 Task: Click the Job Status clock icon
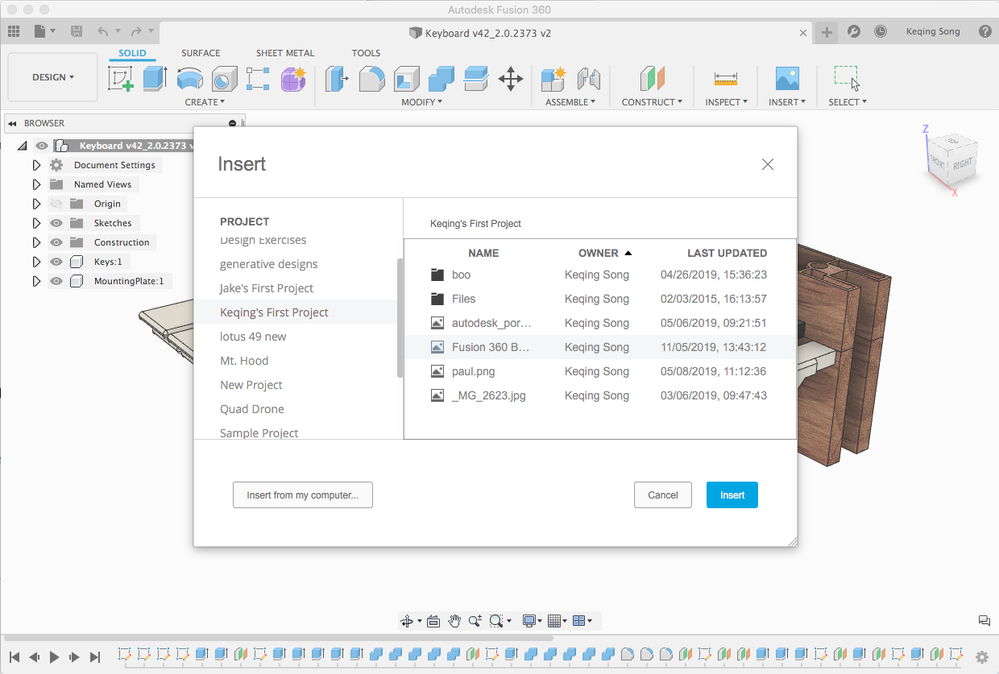click(x=880, y=31)
